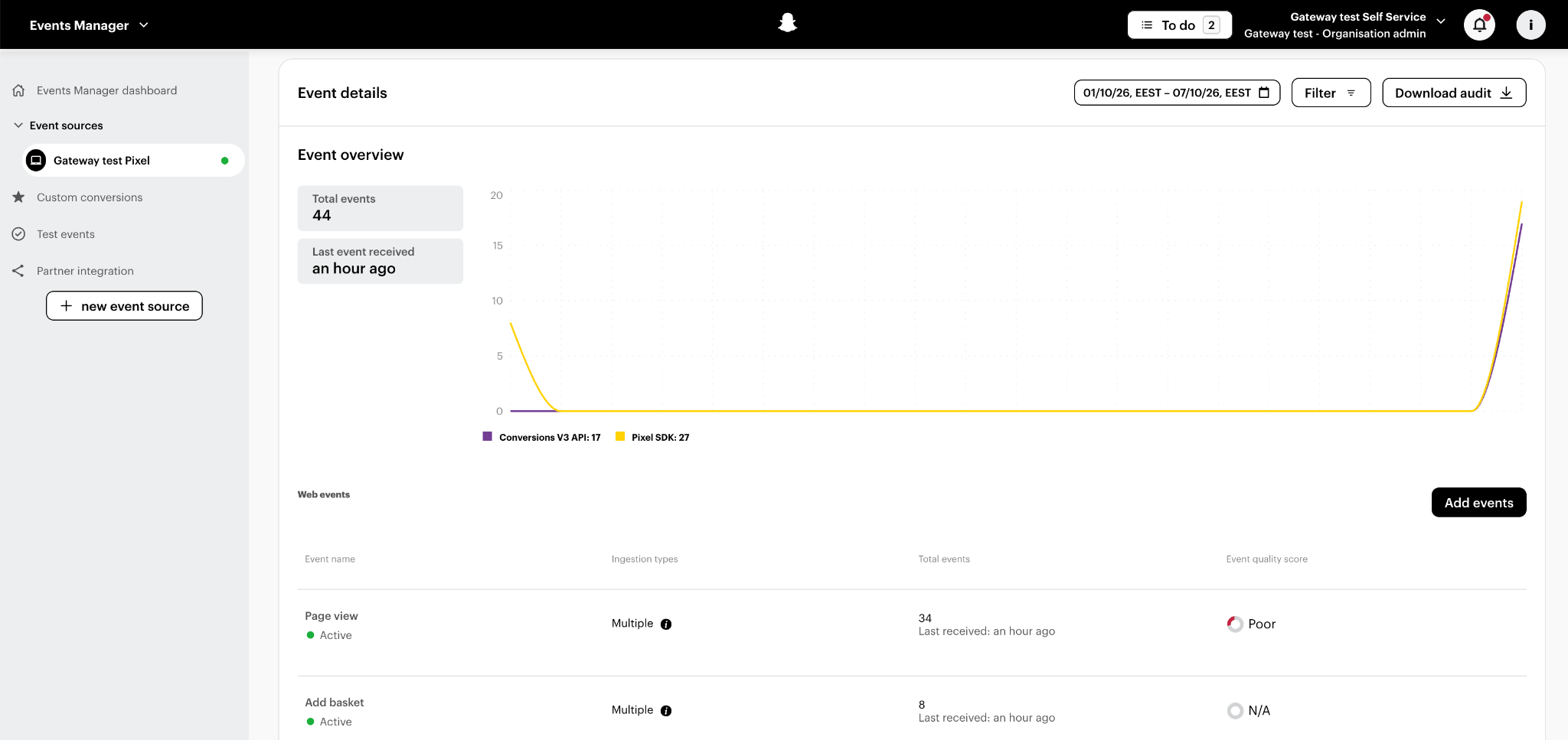Click the share icon for Partner integration
Viewport: 1568px width, 740px height.
[18, 271]
